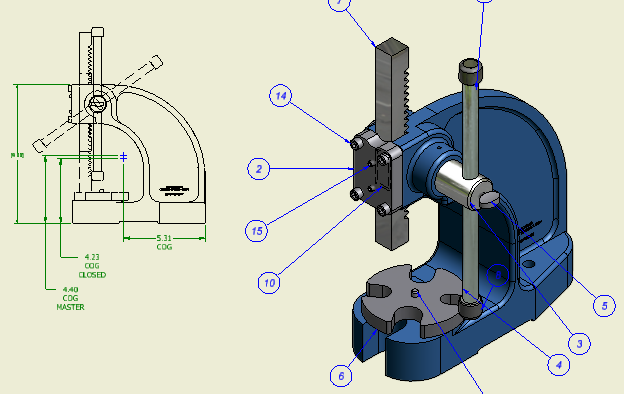Image resolution: width=624 pixels, height=394 pixels.
Task: Click the 4.23 COG CLOSED dimension label
Action: (x=92, y=266)
